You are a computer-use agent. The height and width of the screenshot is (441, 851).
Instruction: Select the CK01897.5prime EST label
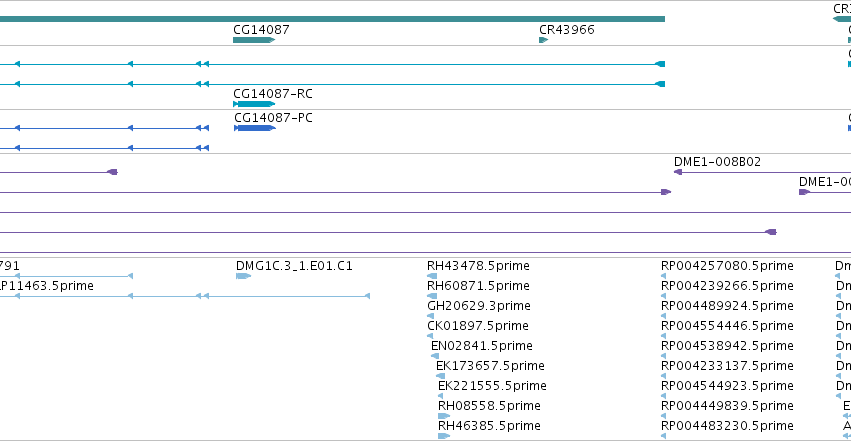[478, 326]
